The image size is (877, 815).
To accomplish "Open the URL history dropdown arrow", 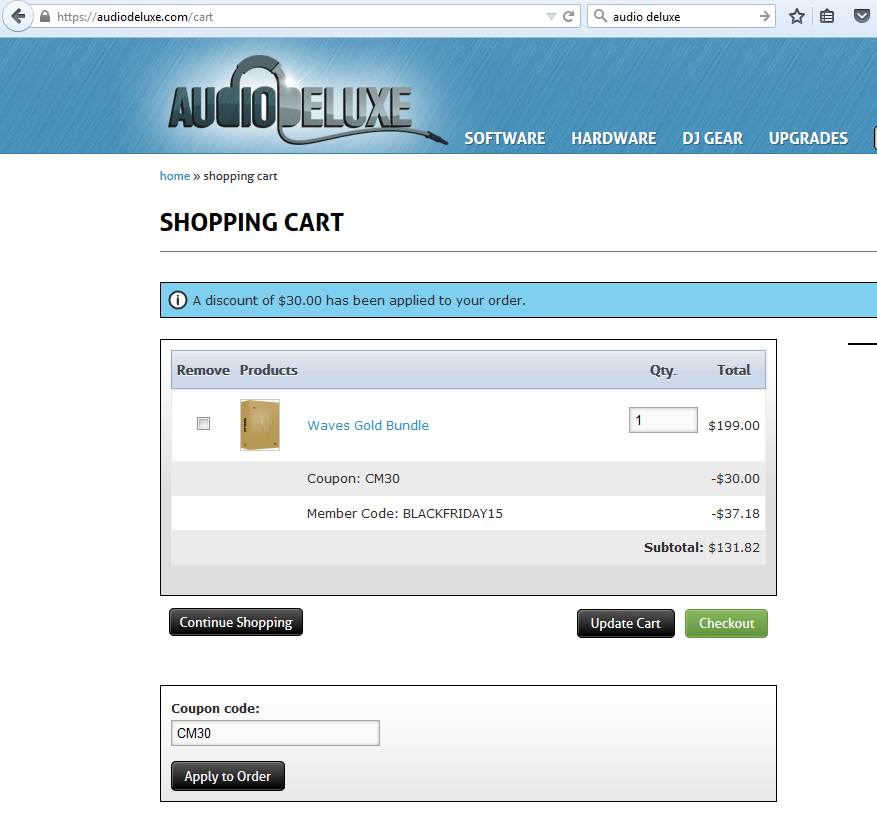I will coord(551,17).
